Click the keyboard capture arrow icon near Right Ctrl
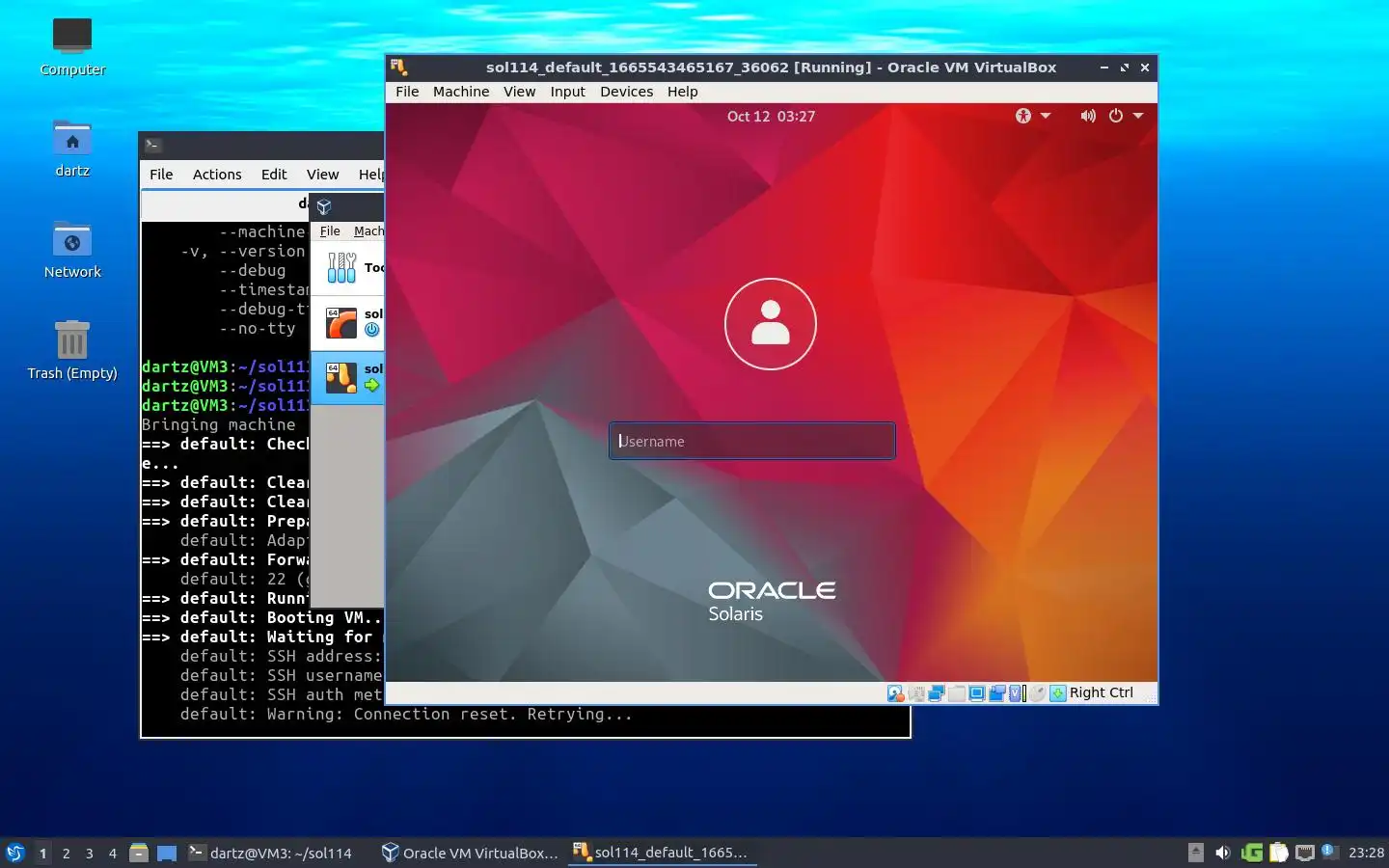The height and width of the screenshot is (868, 1389). pos(1058,692)
